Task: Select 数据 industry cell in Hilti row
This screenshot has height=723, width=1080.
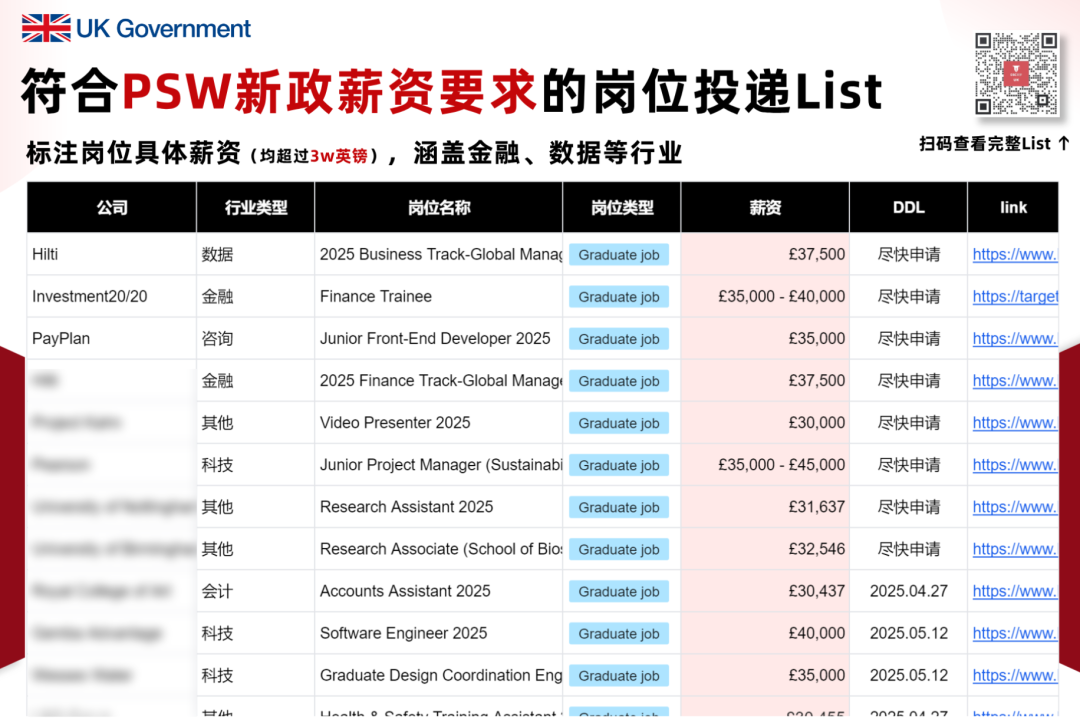Action: [256, 254]
